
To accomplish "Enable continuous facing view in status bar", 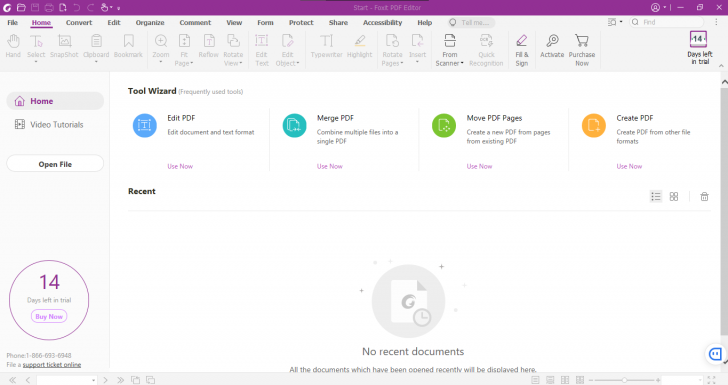I will point(580,380).
